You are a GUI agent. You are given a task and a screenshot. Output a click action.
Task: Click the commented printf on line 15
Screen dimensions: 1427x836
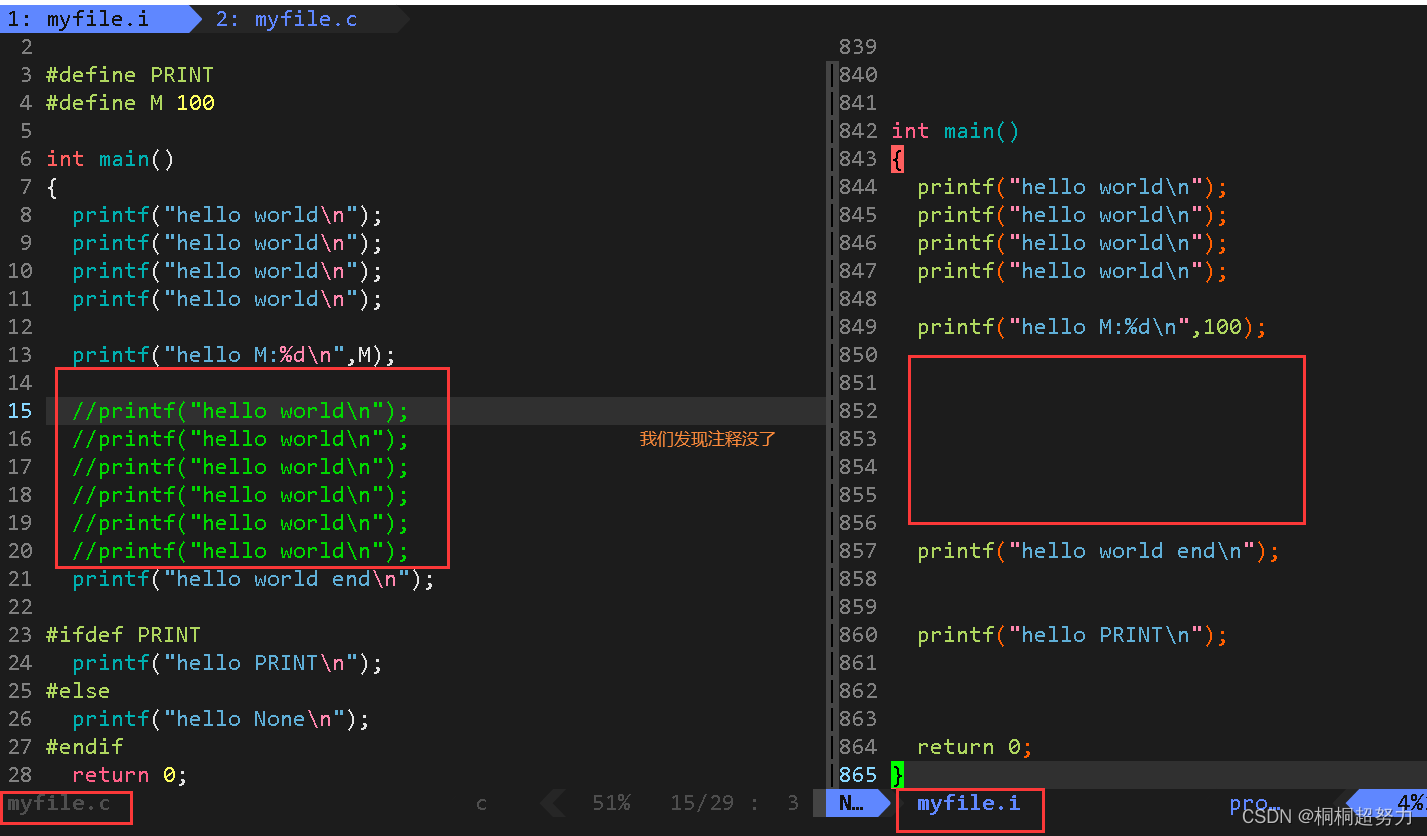[x=240, y=411]
